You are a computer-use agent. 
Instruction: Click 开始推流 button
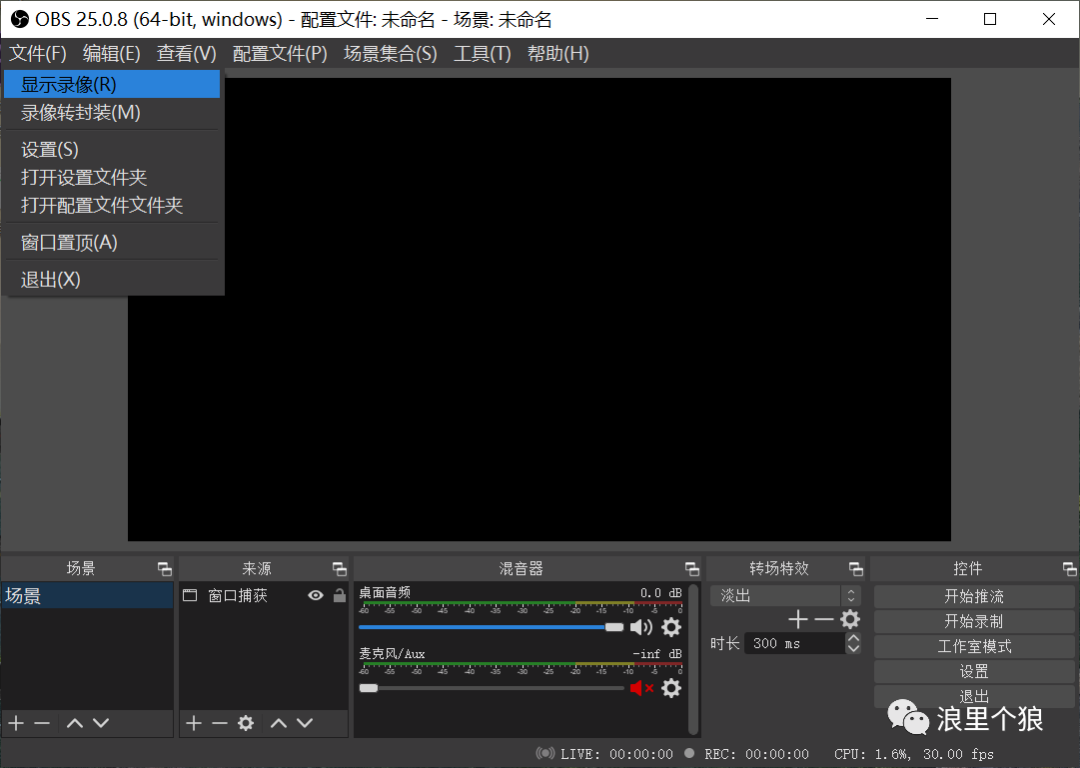point(974,596)
